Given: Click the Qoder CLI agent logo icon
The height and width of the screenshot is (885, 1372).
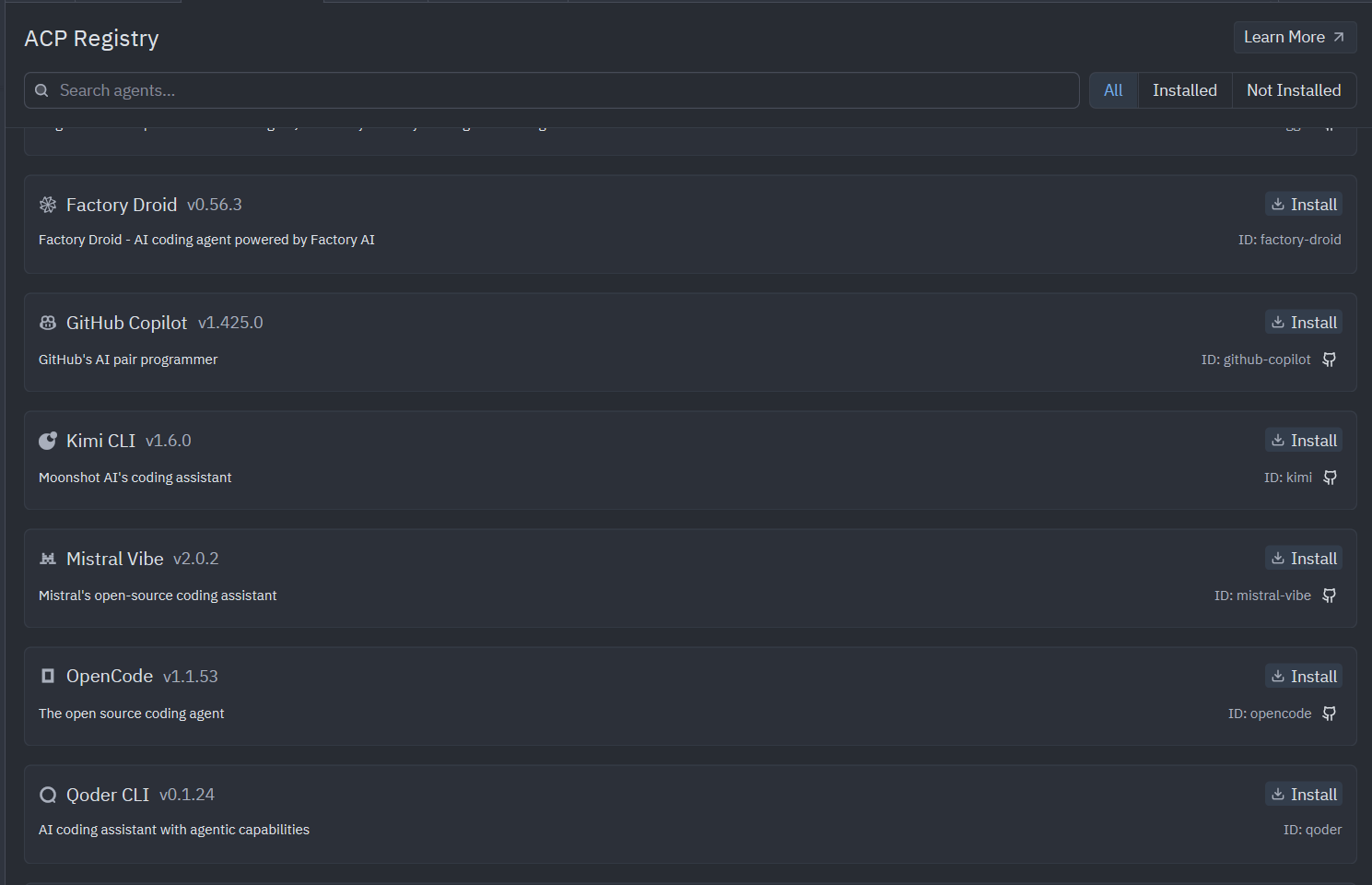Looking at the screenshot, I should click(48, 795).
